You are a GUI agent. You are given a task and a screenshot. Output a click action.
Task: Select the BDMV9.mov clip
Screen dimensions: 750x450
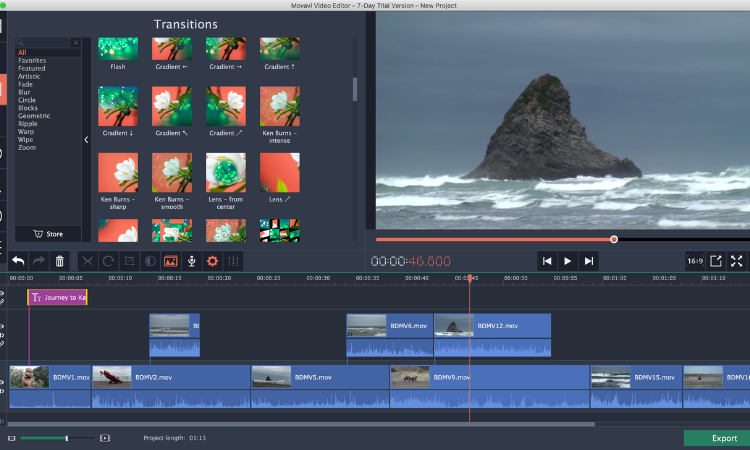pyautogui.click(x=489, y=386)
